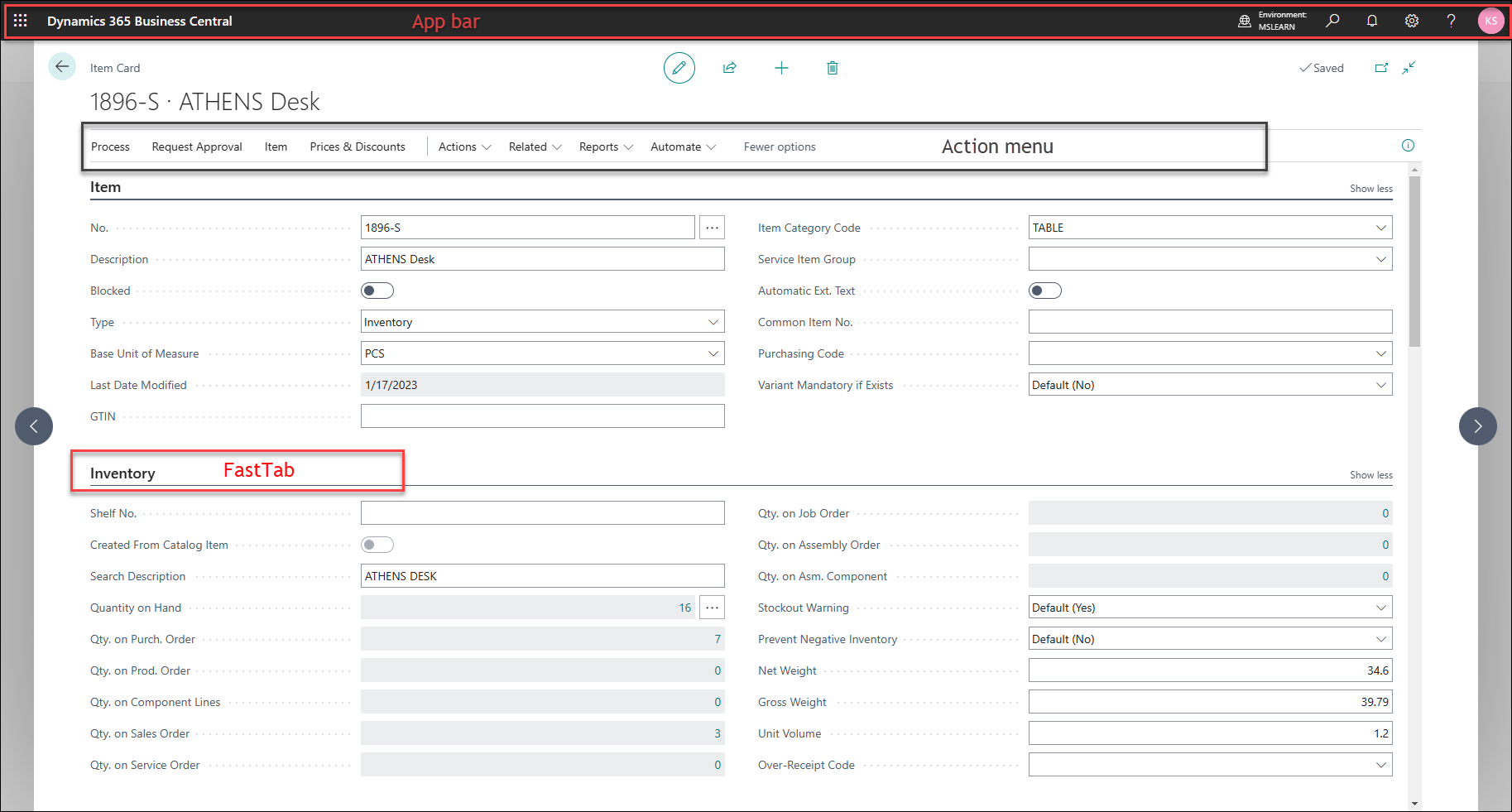Click the plus icon to create new item
This screenshot has height=812, width=1512.
(x=781, y=68)
